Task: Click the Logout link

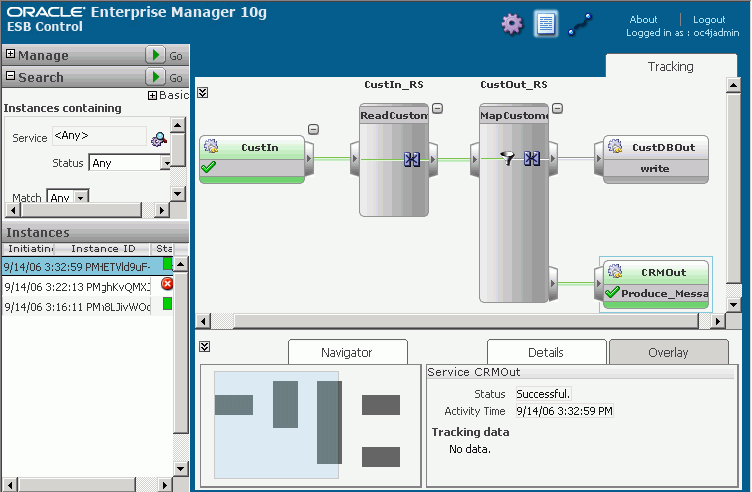Action: 709,20
